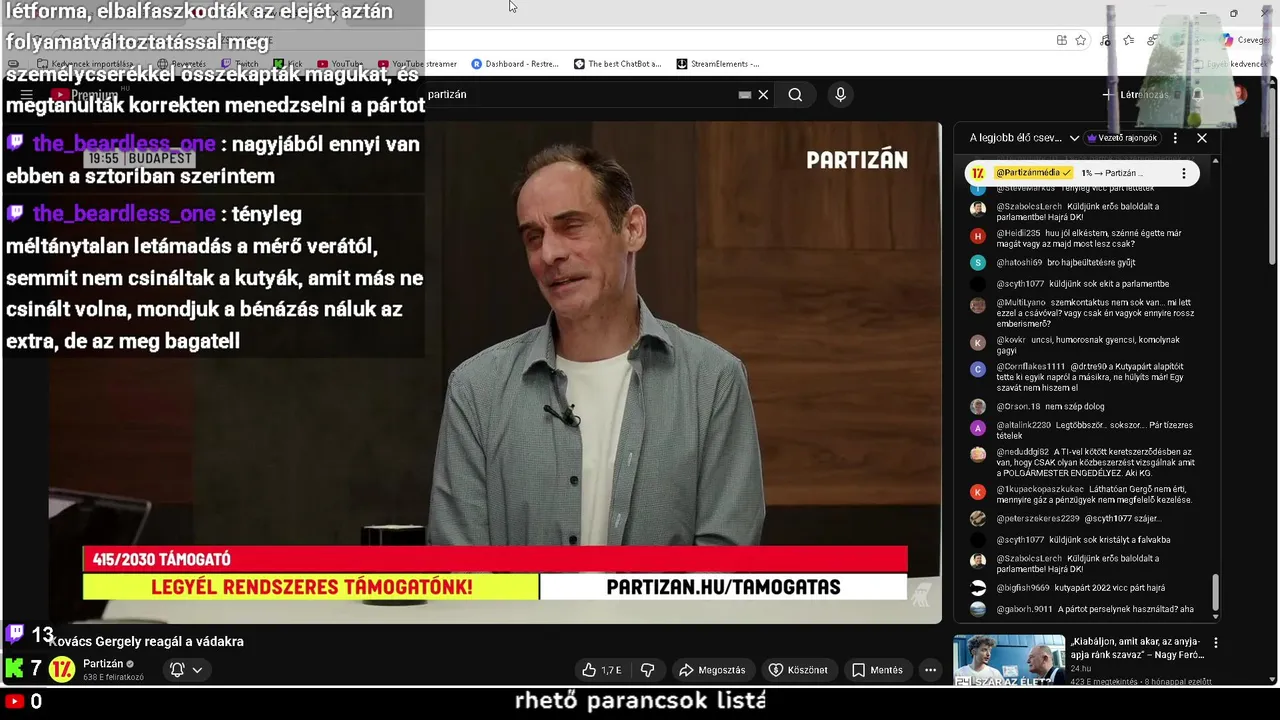Dislike the video with the thumbs-down button
The width and height of the screenshot is (1280, 720).
(x=647, y=670)
